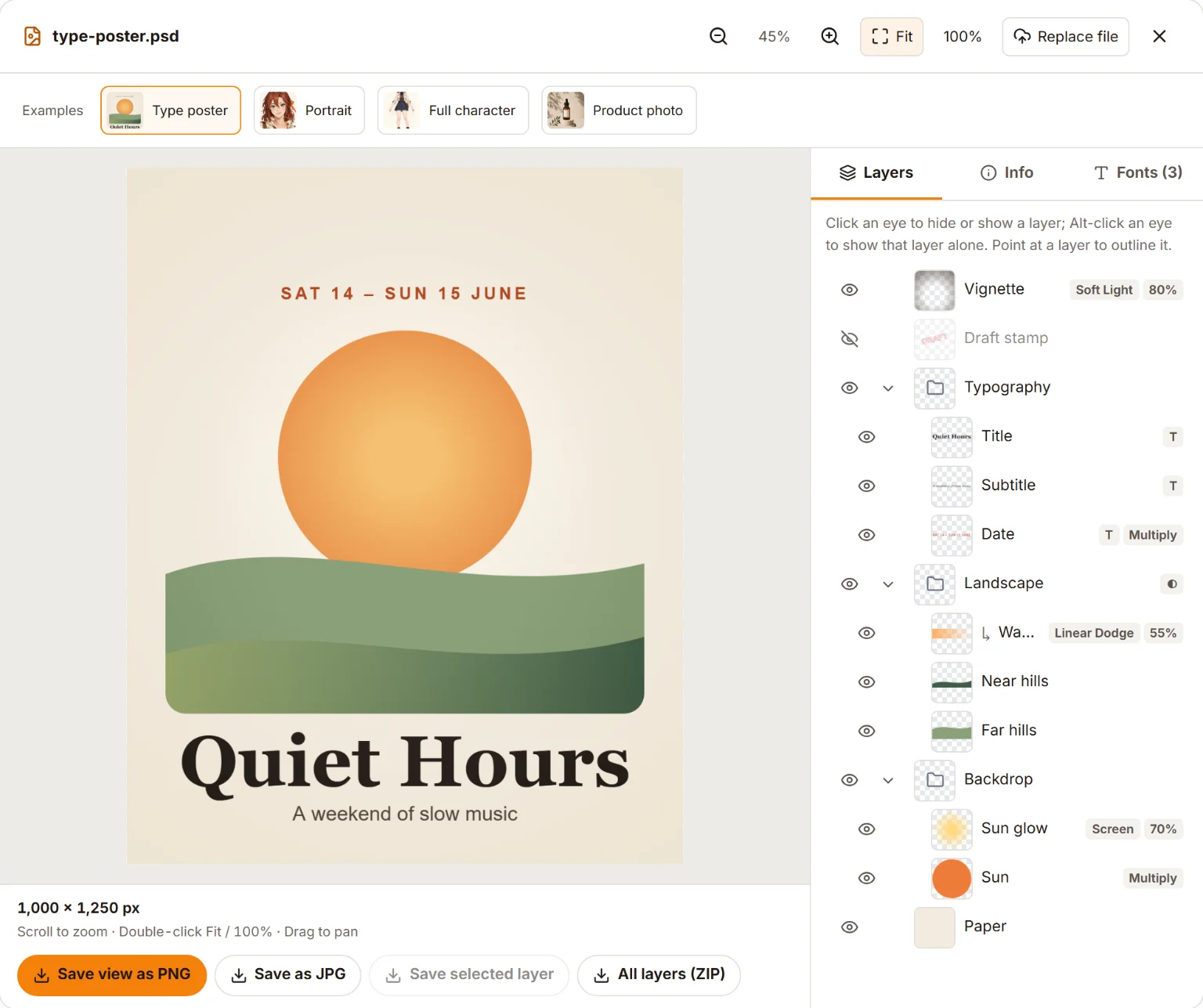Toggle visibility of the Sun glow layer
The width and height of the screenshot is (1203, 1008).
coord(866,829)
